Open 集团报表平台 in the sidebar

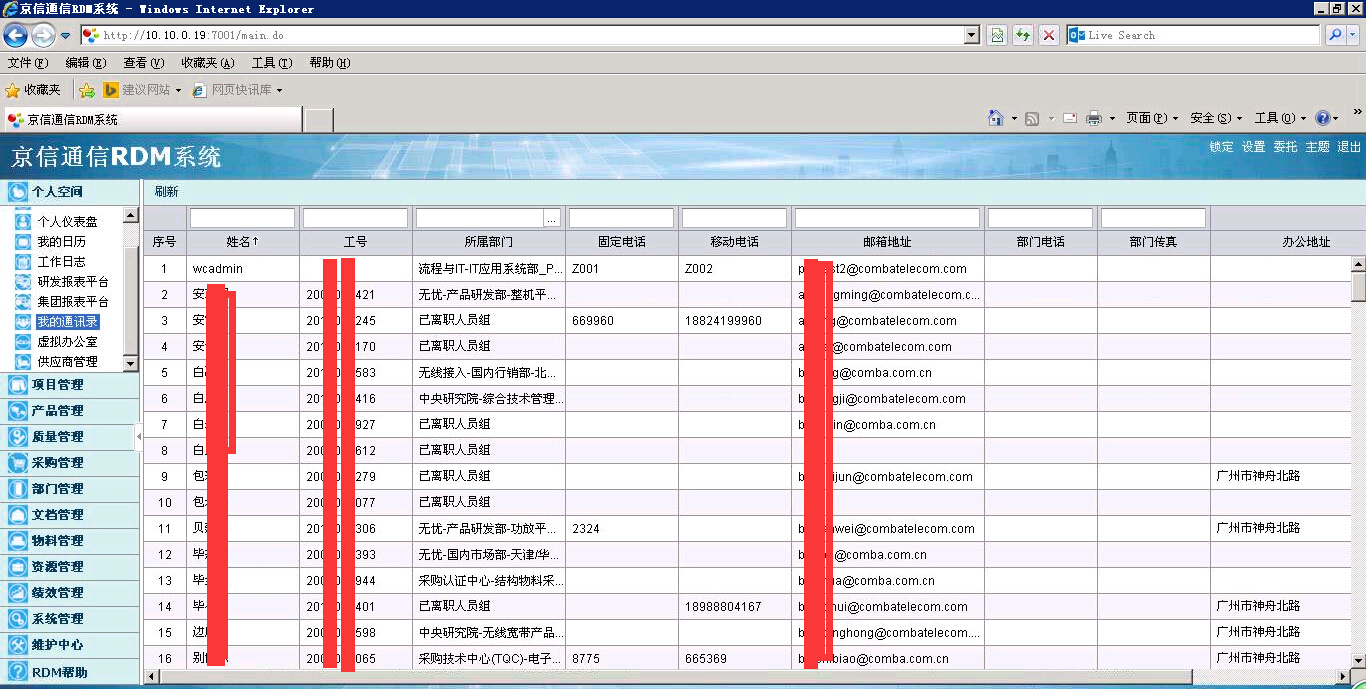point(73,302)
